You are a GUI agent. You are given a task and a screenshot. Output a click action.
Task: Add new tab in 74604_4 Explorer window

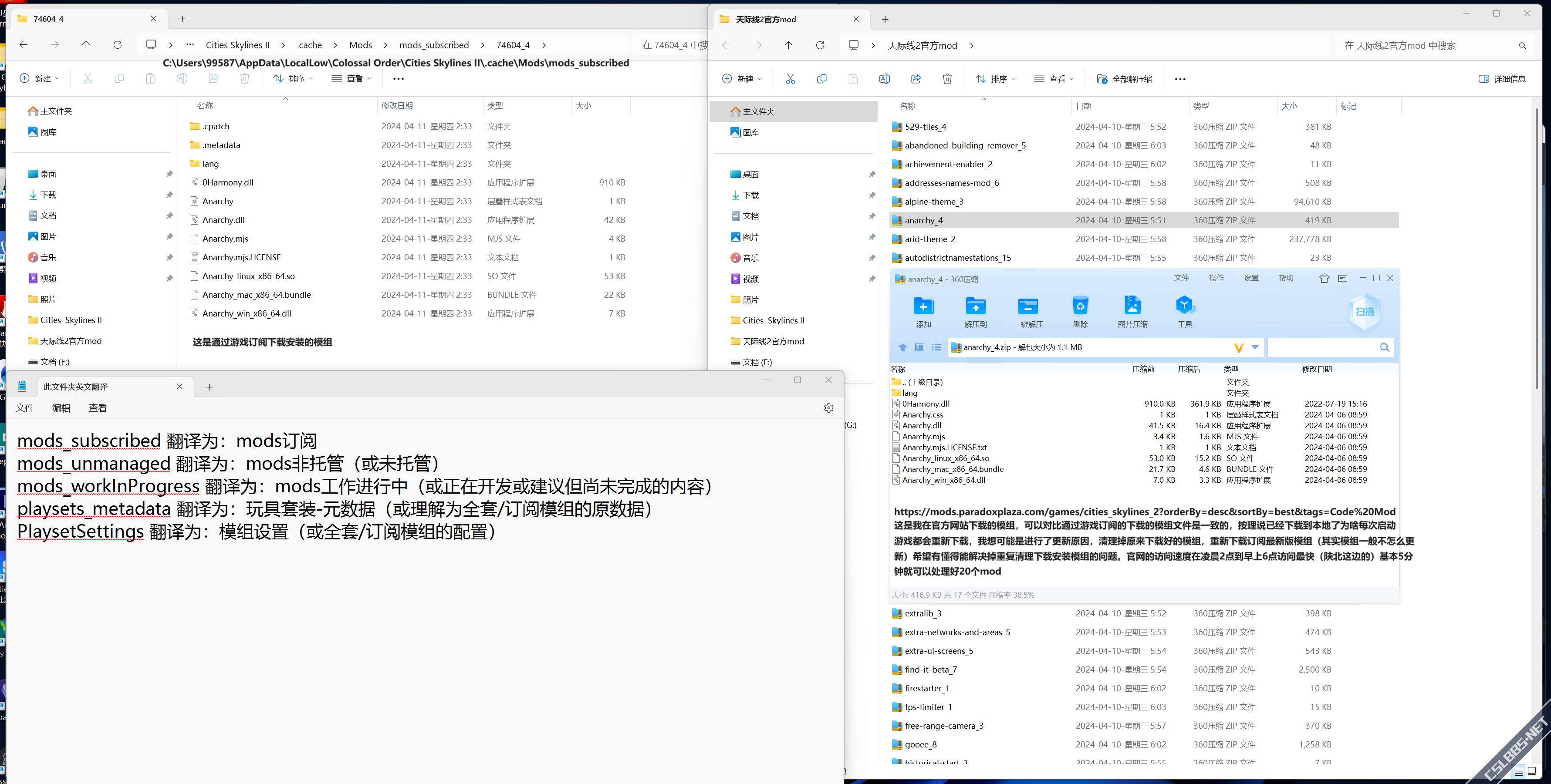pos(182,19)
